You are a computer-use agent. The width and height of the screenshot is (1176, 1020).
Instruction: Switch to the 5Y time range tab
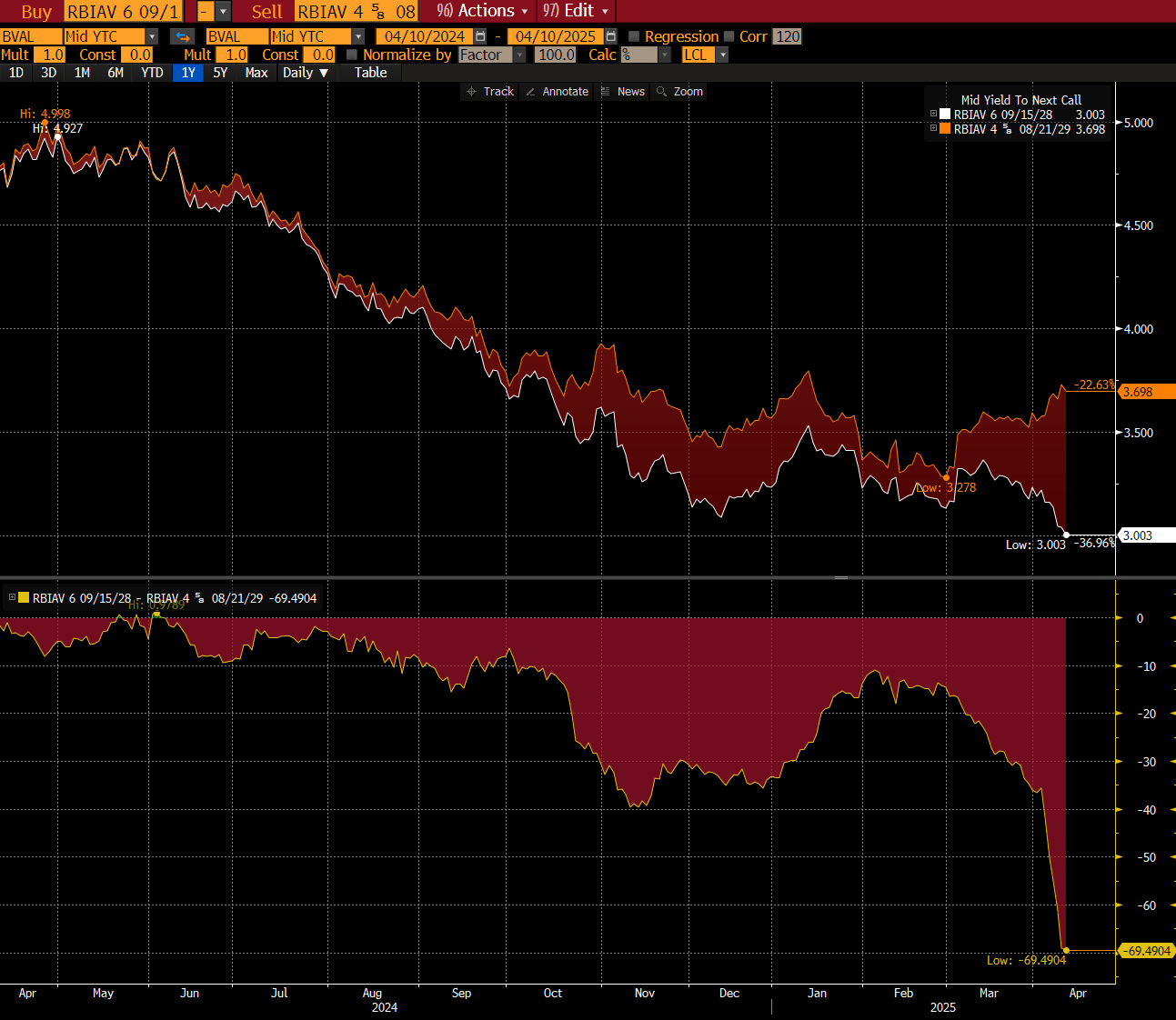click(220, 73)
